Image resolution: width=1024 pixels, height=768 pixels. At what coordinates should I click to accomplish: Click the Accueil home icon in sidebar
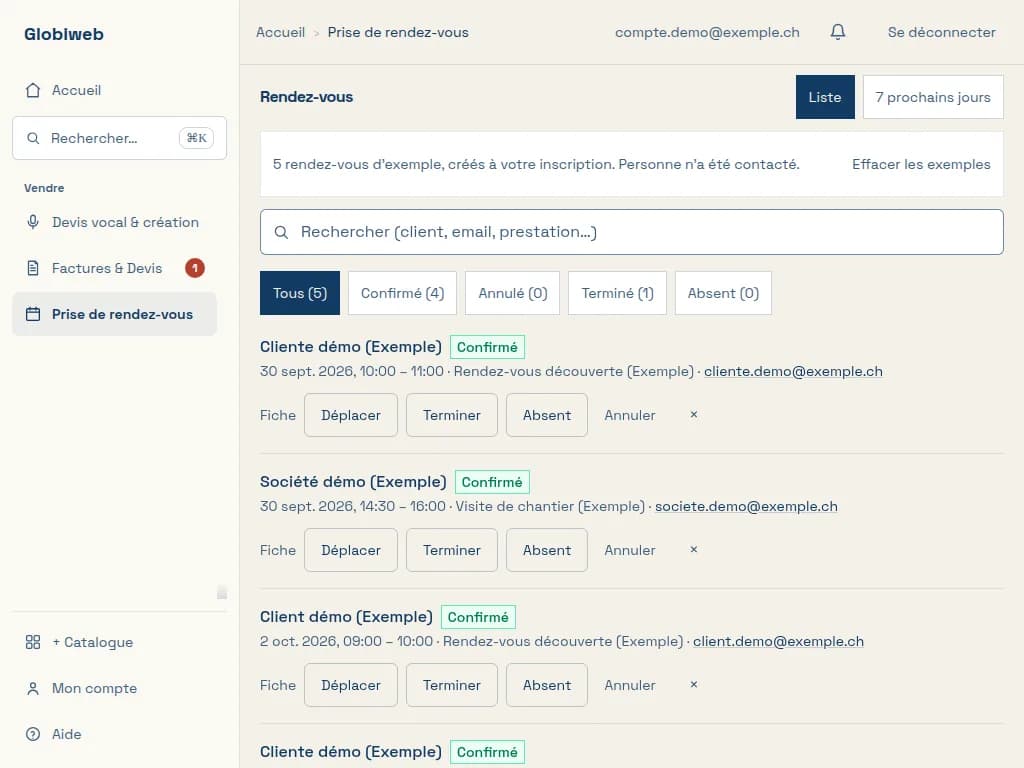tap(33, 90)
